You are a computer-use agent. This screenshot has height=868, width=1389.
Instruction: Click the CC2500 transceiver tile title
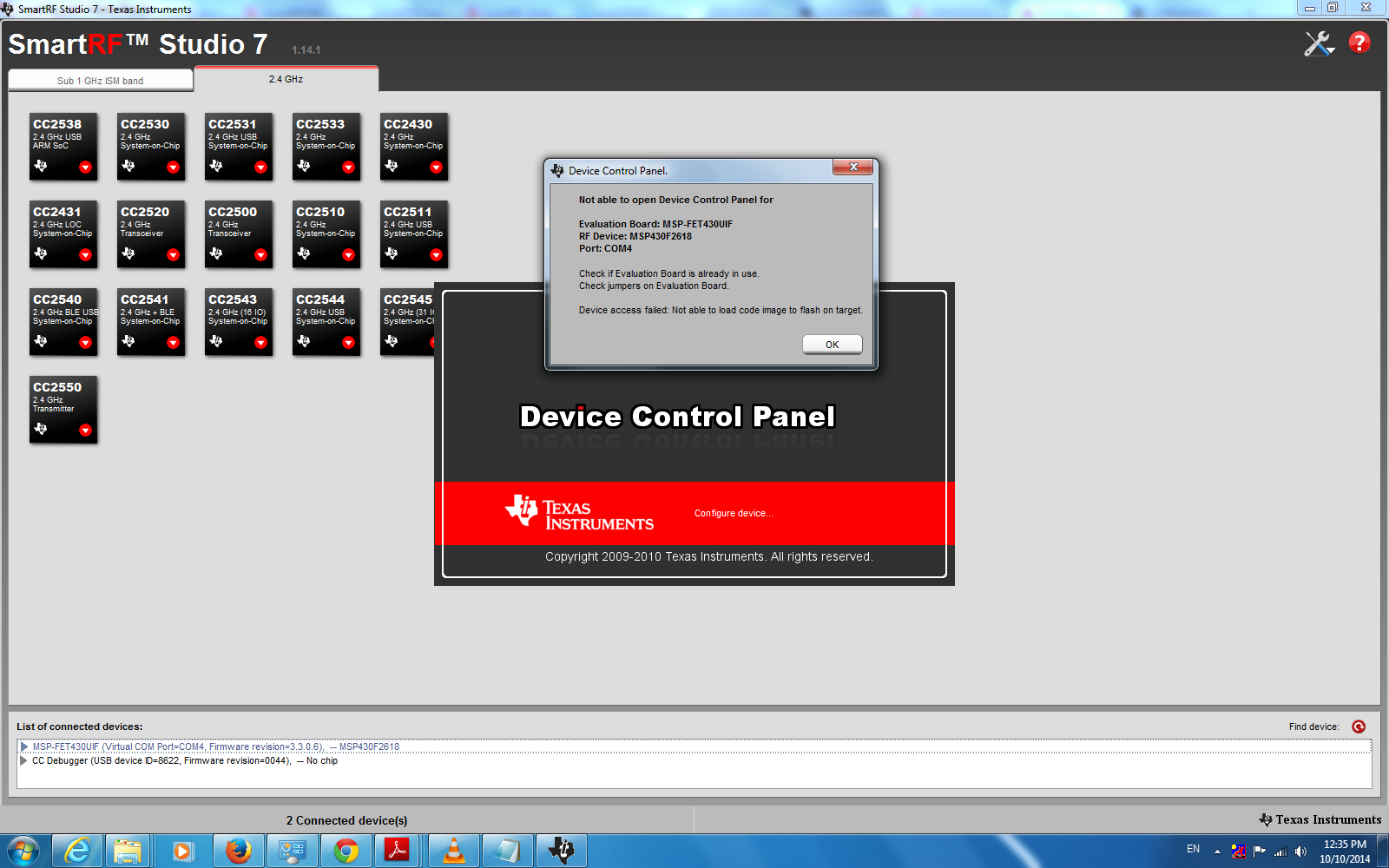(x=233, y=212)
